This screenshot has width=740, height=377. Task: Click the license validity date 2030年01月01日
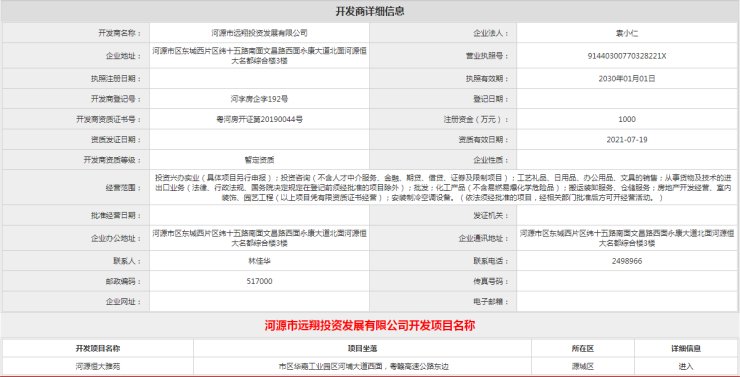pyautogui.click(x=627, y=79)
